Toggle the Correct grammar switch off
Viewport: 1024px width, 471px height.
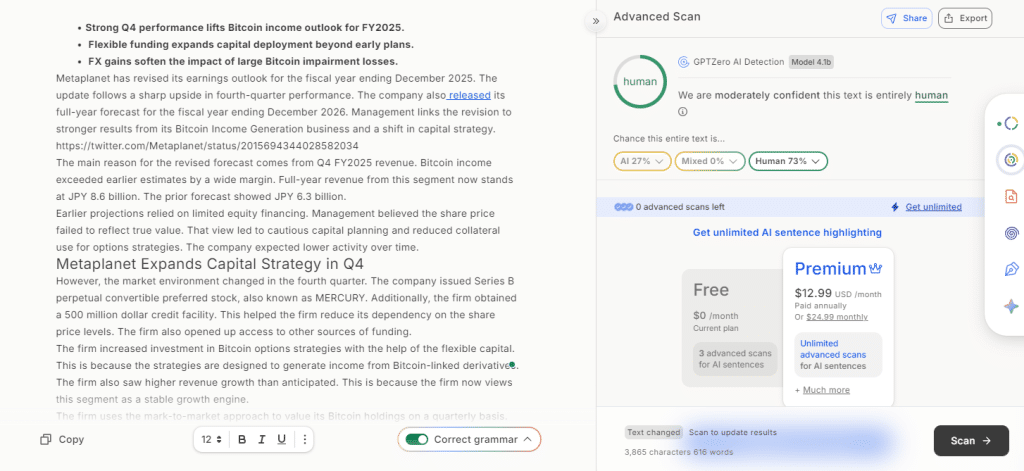pos(417,439)
